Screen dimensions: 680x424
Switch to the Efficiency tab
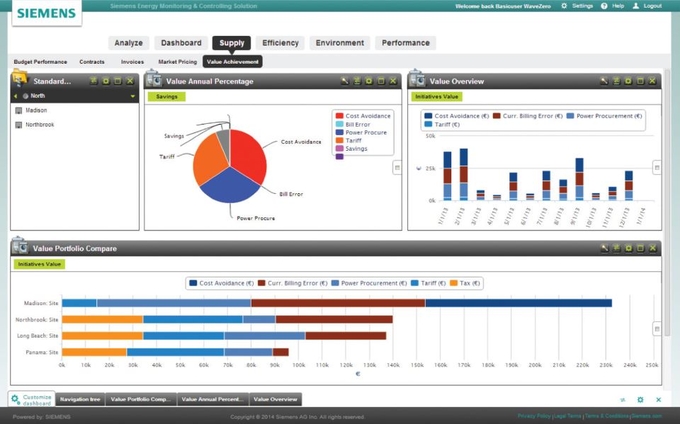point(280,43)
